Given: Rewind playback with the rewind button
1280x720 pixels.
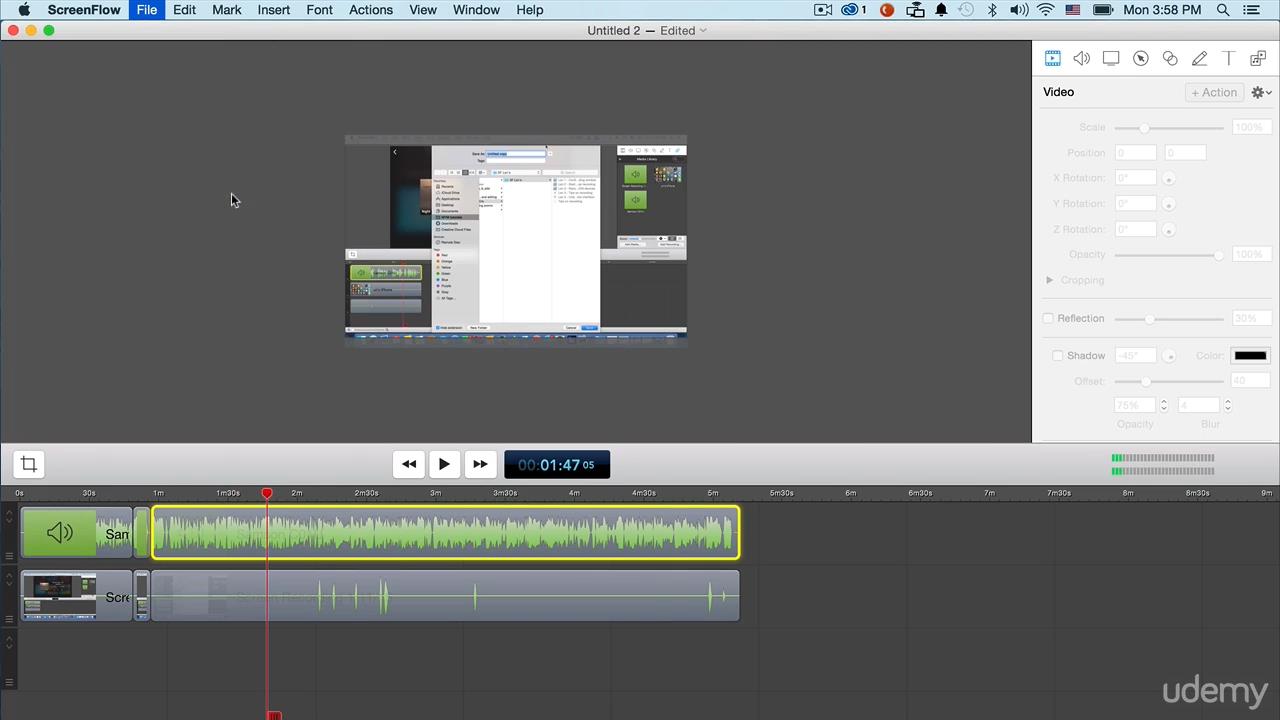Looking at the screenshot, I should pos(409,464).
